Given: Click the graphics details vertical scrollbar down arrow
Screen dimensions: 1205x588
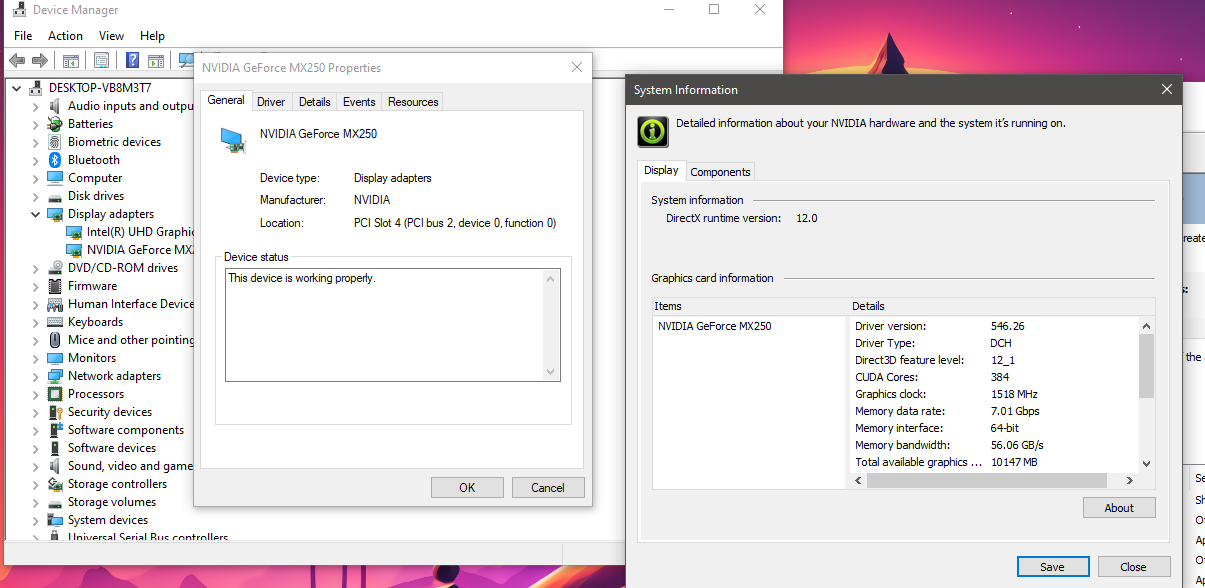Looking at the screenshot, I should click(1146, 464).
